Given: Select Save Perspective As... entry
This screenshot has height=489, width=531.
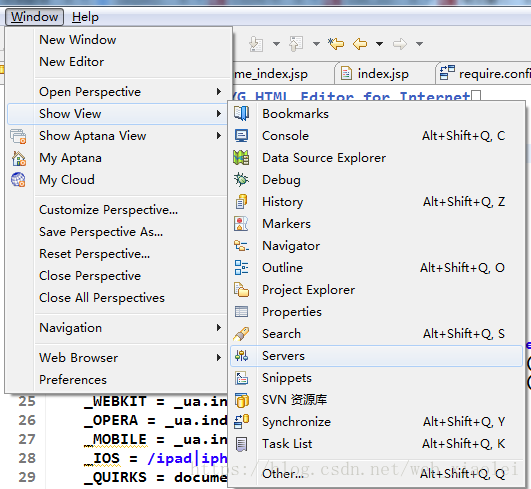Looking at the screenshot, I should click(x=101, y=232).
